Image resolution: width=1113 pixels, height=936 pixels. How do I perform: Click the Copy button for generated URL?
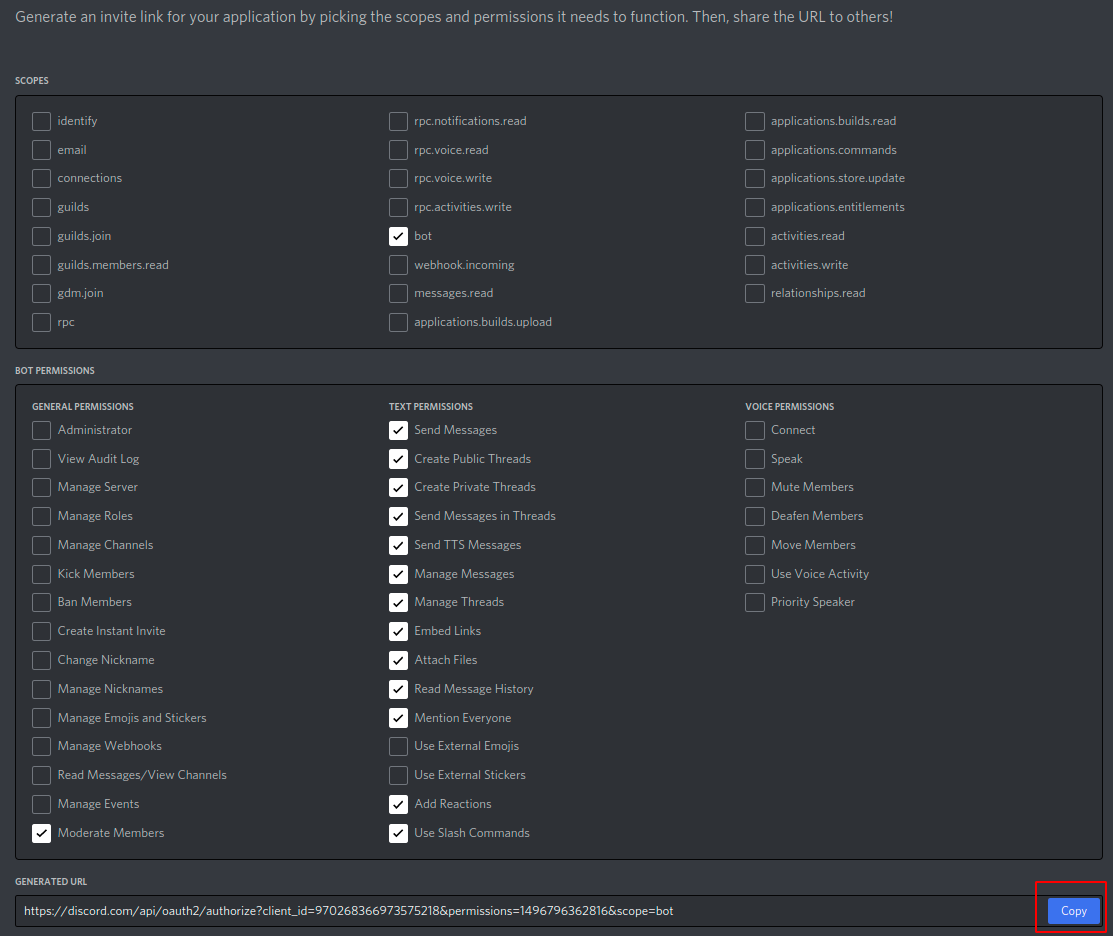tap(1073, 911)
